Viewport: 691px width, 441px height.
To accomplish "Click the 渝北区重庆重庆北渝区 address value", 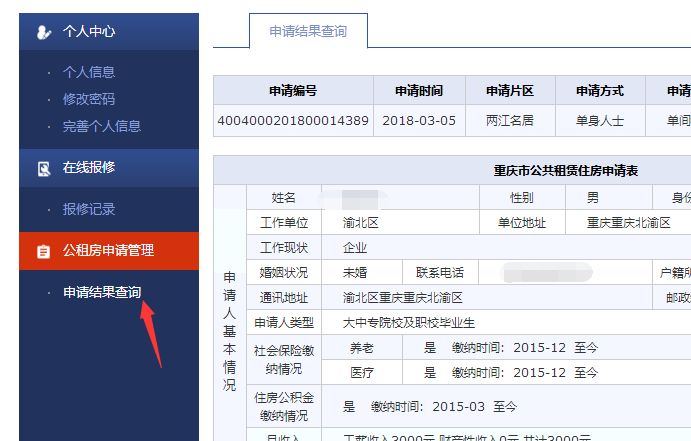I will tap(403, 298).
